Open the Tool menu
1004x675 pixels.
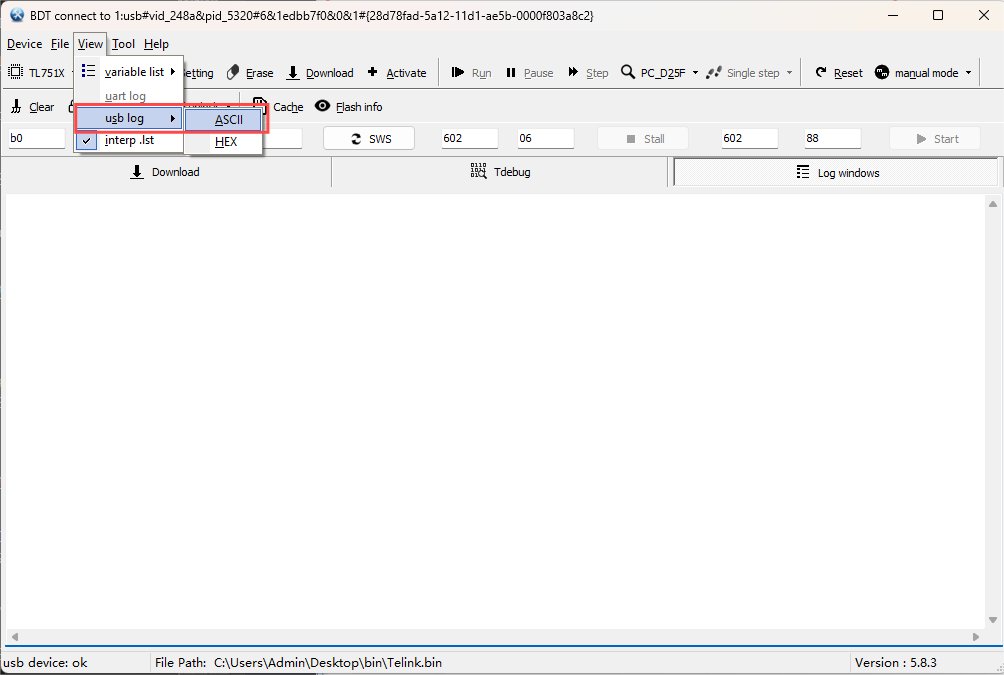(x=123, y=44)
